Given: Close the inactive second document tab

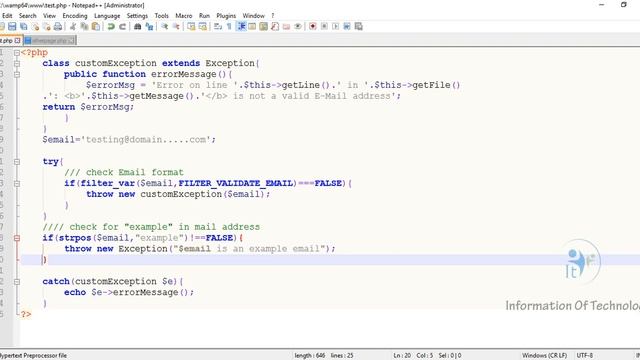Looking at the screenshot, I should [71, 40].
